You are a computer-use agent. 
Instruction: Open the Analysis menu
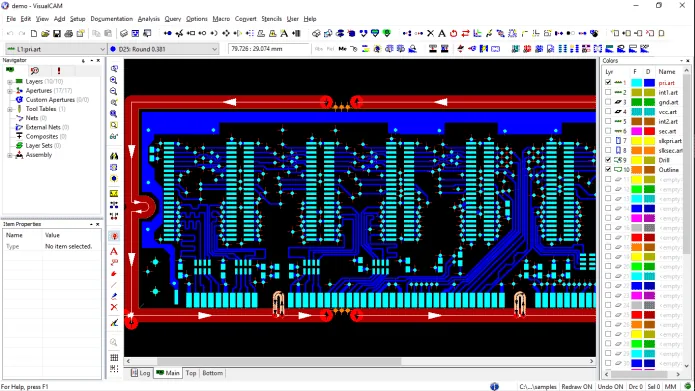point(148,19)
